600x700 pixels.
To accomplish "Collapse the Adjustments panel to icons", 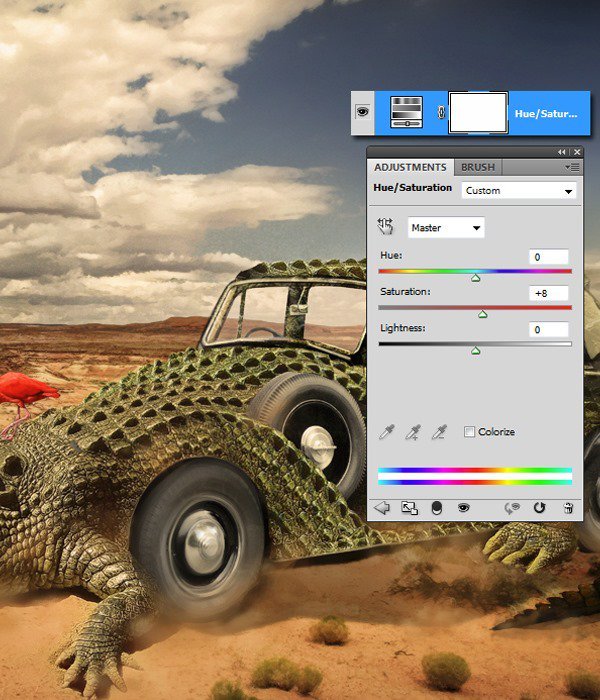I will pos(562,152).
